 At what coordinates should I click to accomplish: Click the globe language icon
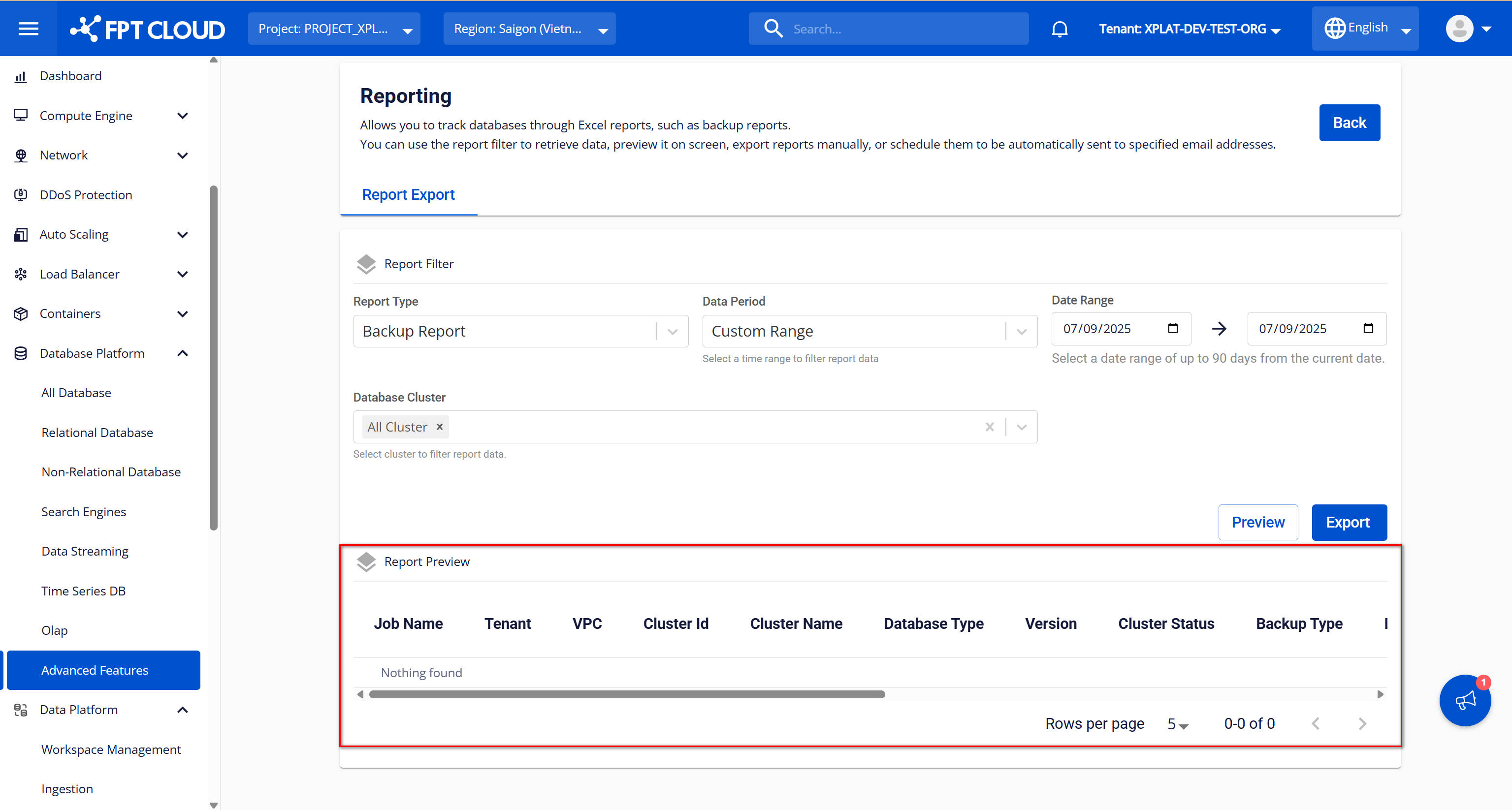pos(1335,28)
